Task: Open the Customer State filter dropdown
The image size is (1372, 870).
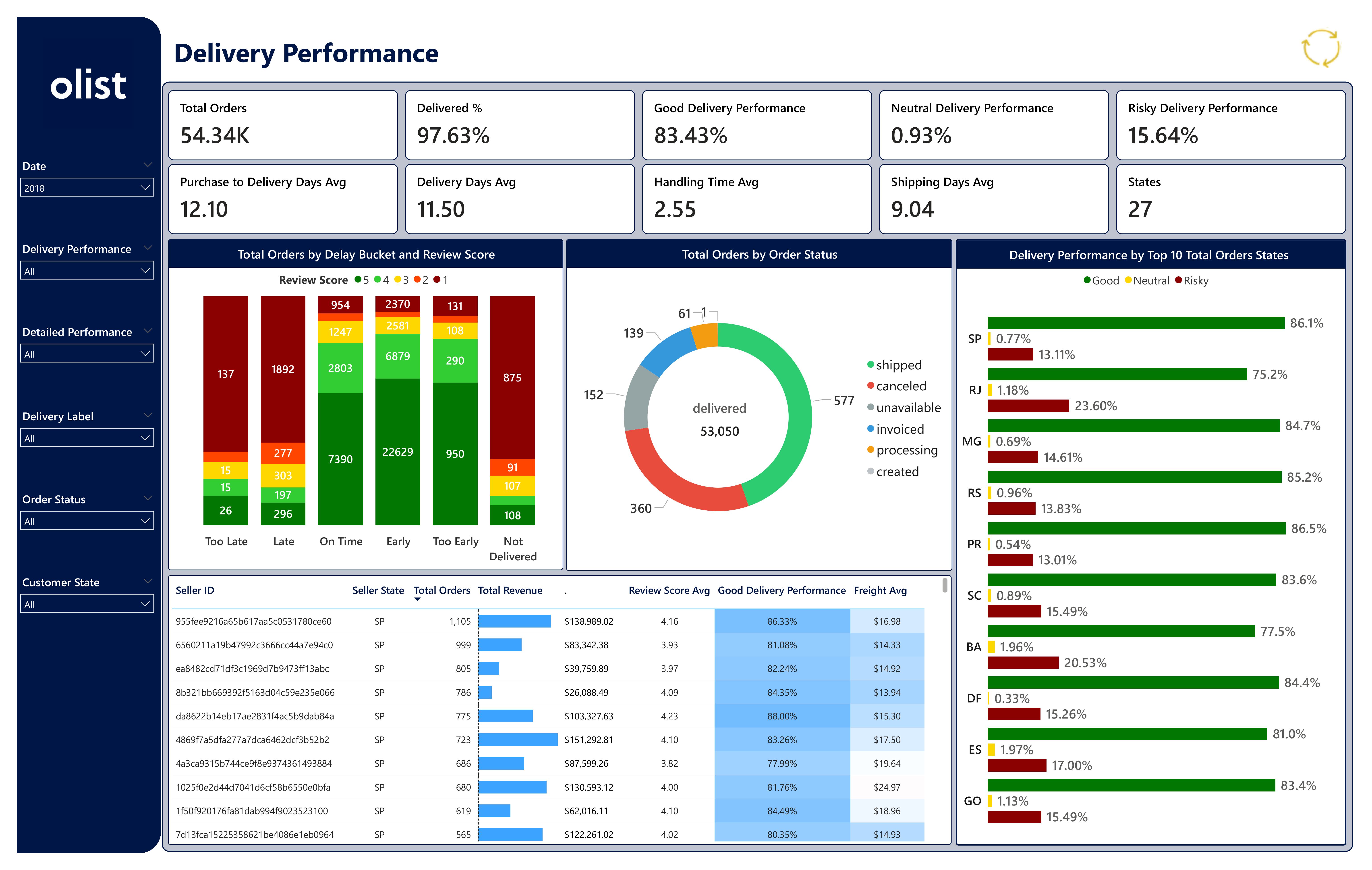Action: point(87,604)
